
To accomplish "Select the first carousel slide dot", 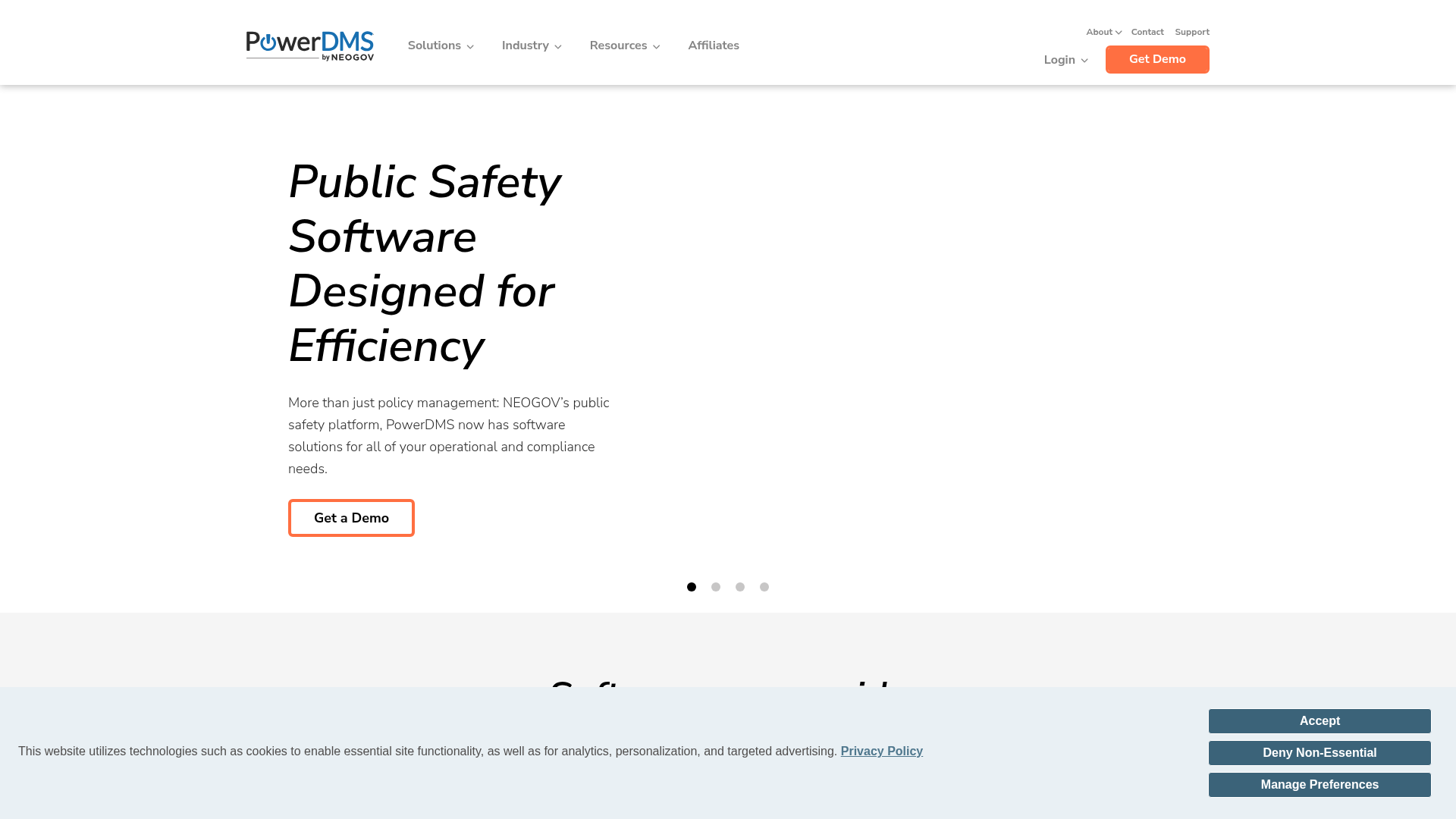I will pyautogui.click(x=691, y=587).
